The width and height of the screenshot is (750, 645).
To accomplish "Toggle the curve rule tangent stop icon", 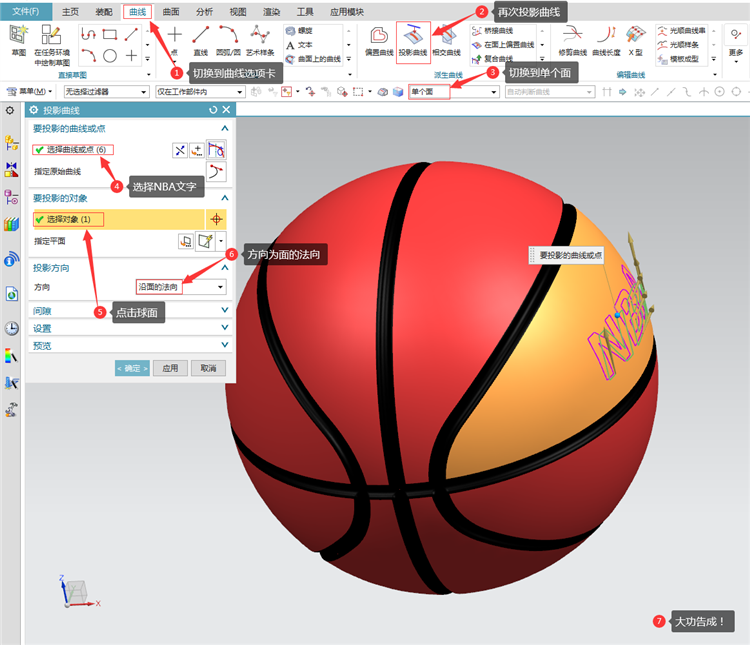I will coord(216,150).
